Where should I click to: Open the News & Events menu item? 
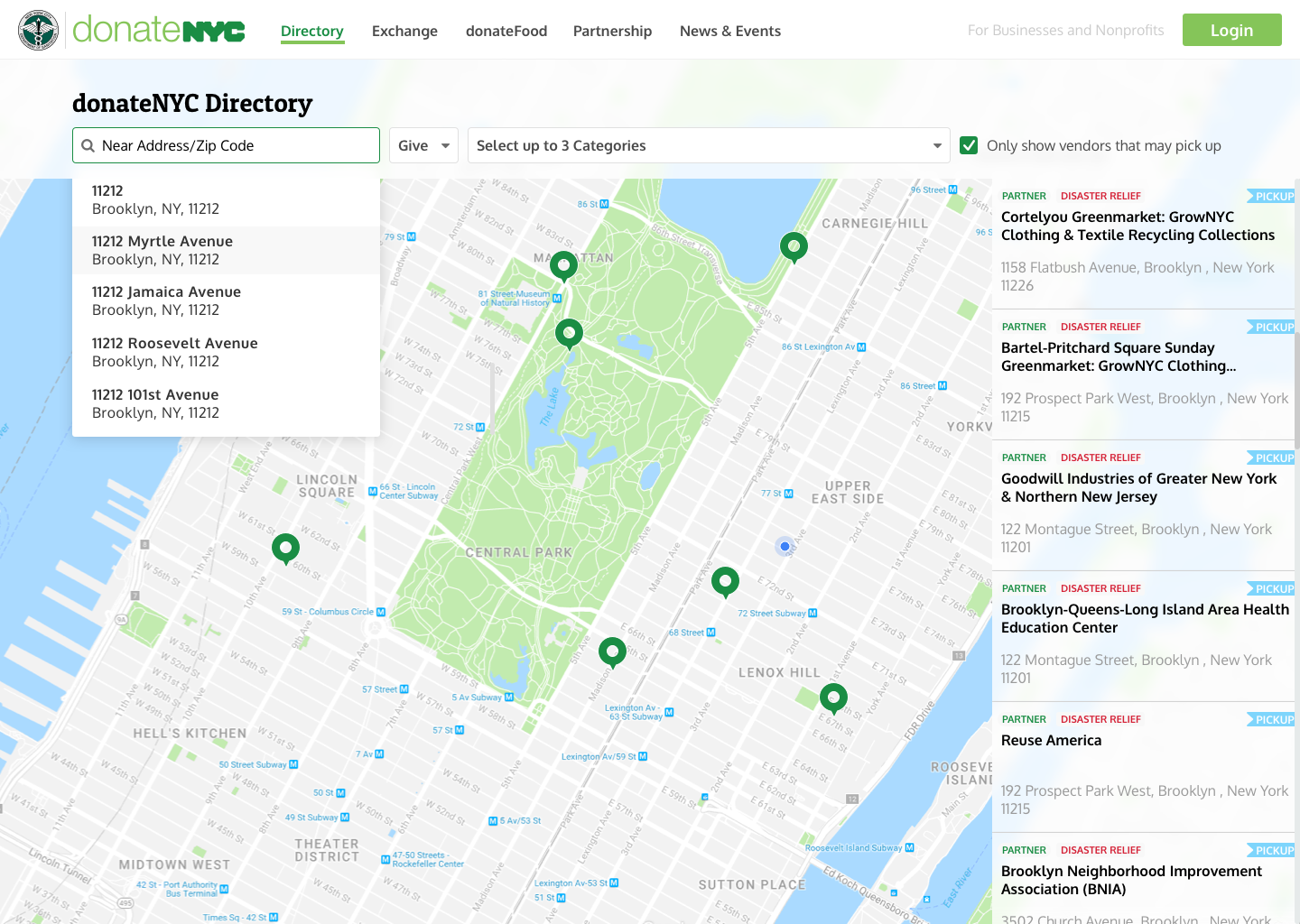[730, 31]
